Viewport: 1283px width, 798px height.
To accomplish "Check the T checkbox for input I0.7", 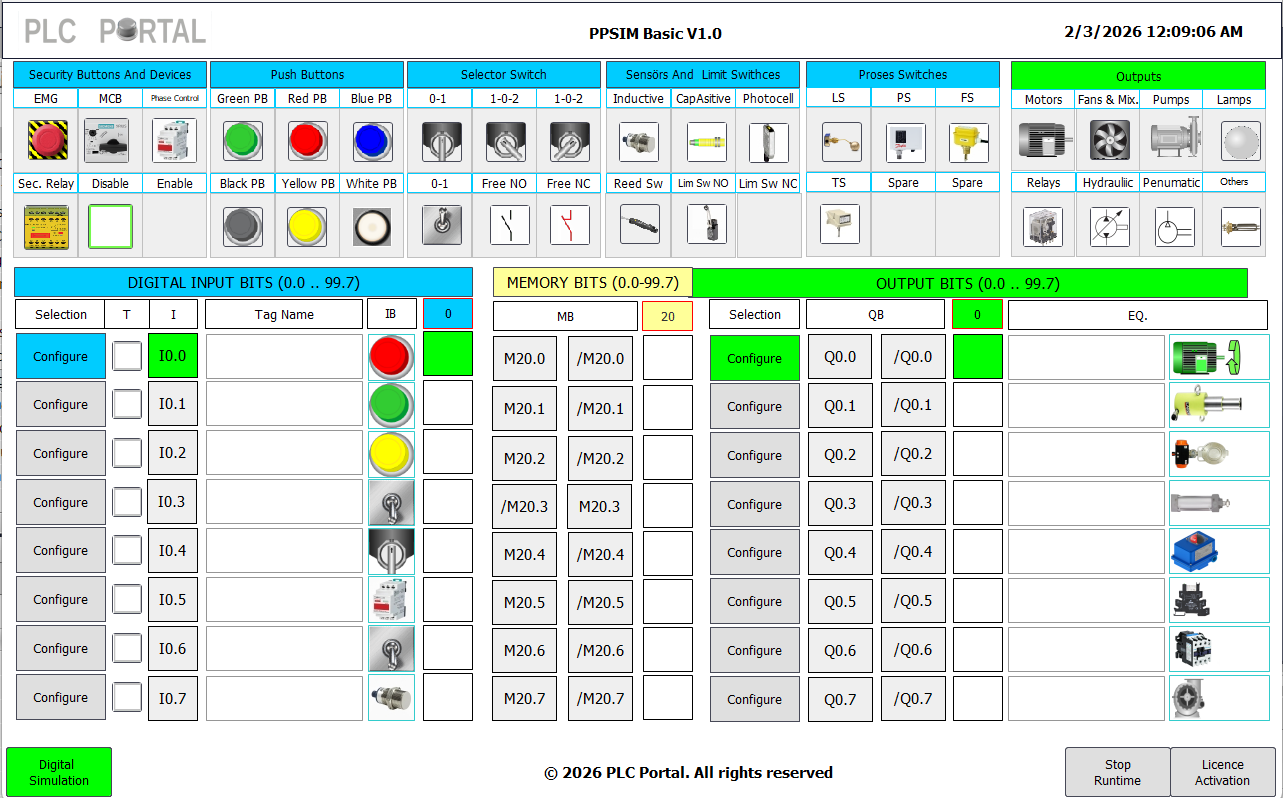I will (127, 698).
